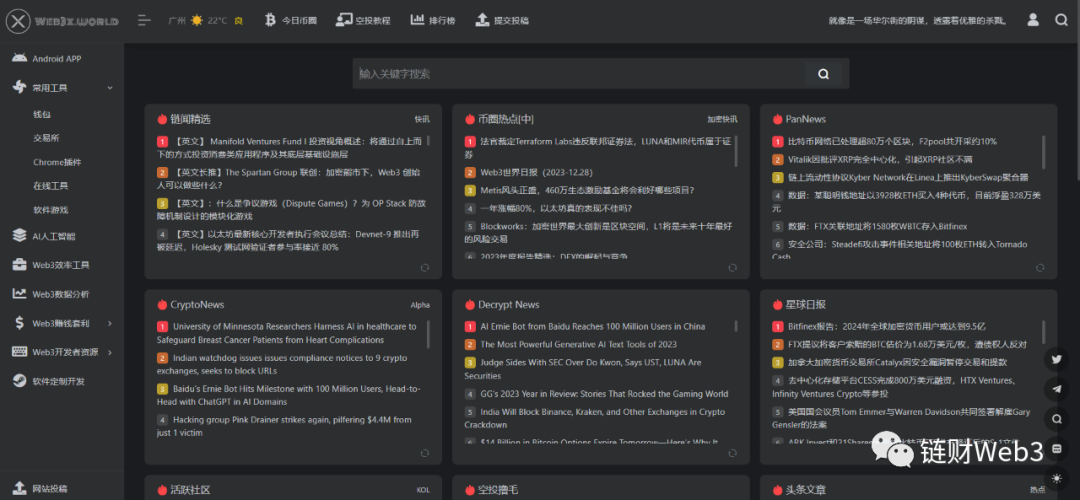Open Web3数据分析 in the sidebar

62,294
